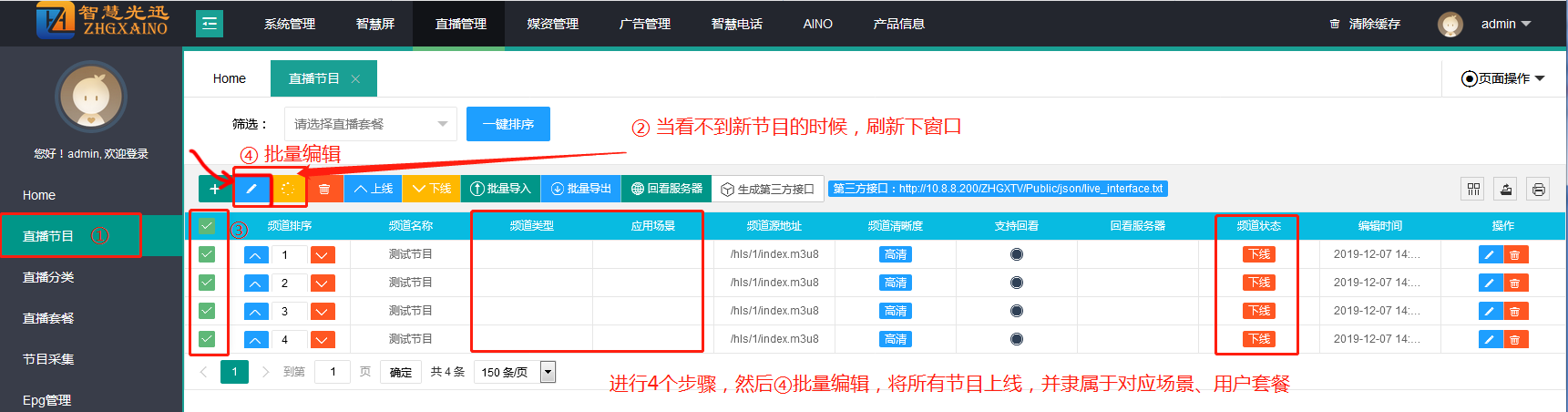
Task: Toggle the checkbox for row 4
Action: (207, 339)
